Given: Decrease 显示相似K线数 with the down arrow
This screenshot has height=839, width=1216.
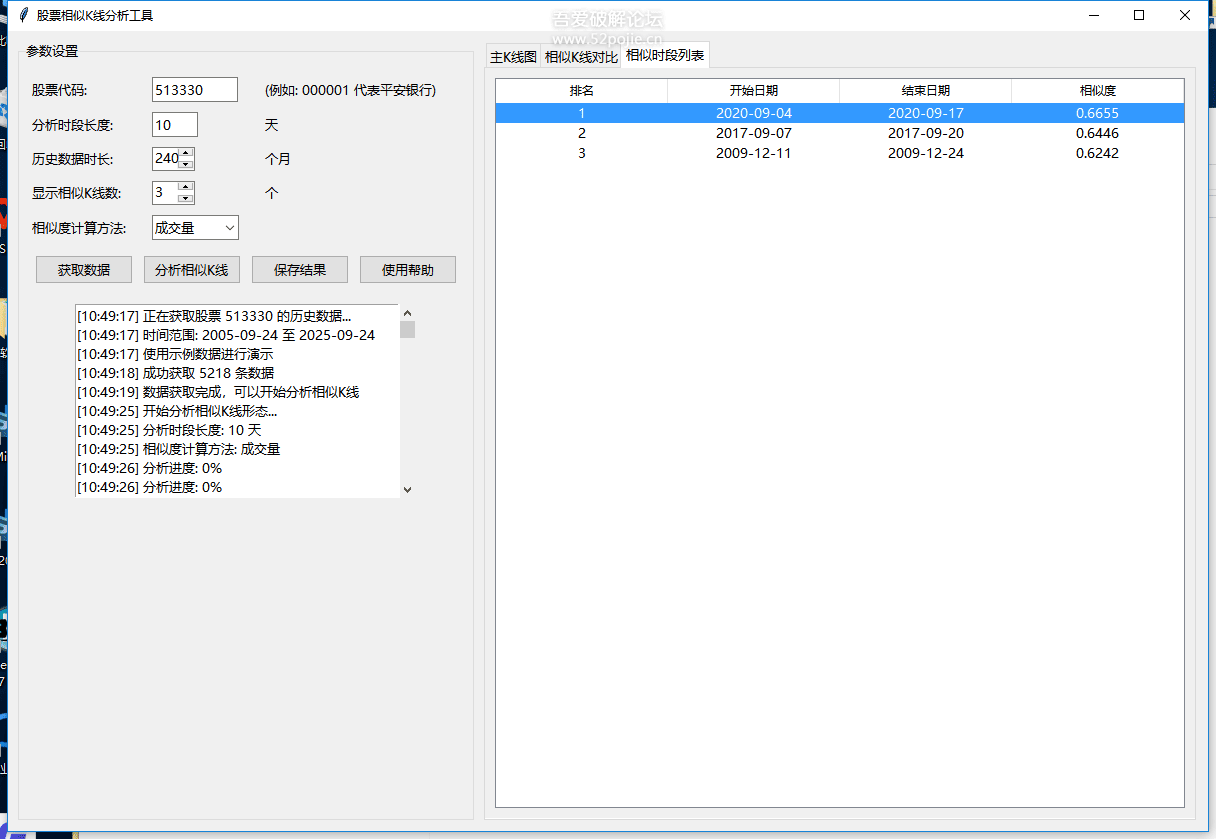Looking at the screenshot, I should [x=186, y=198].
